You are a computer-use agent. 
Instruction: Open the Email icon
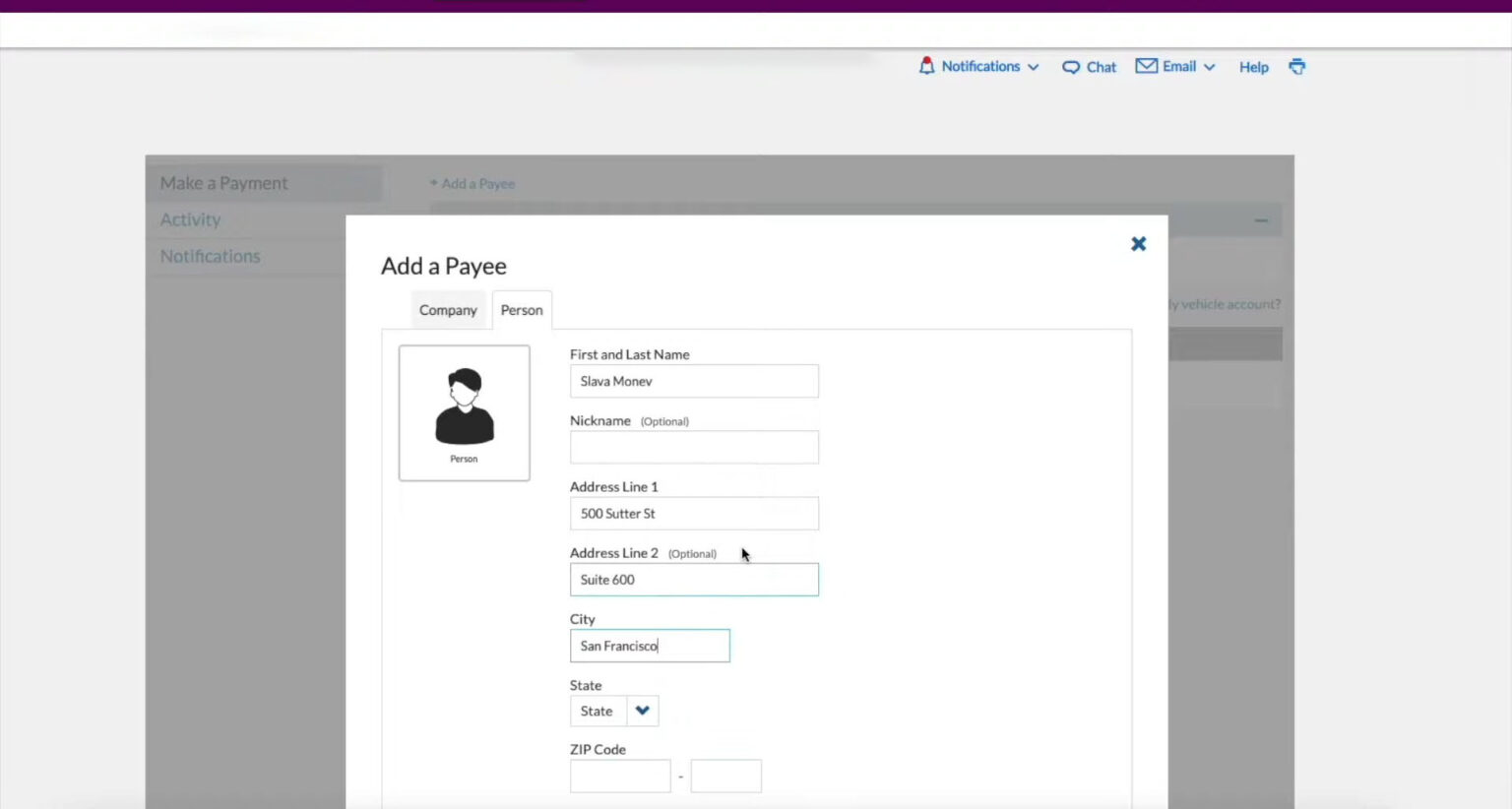[1147, 66]
